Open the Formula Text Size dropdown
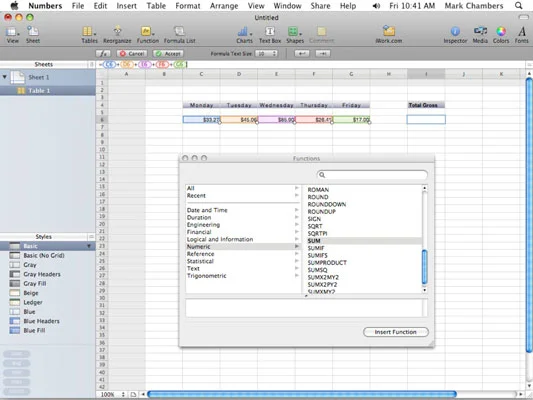Screen dimensions: 533x400 [x=266, y=54]
